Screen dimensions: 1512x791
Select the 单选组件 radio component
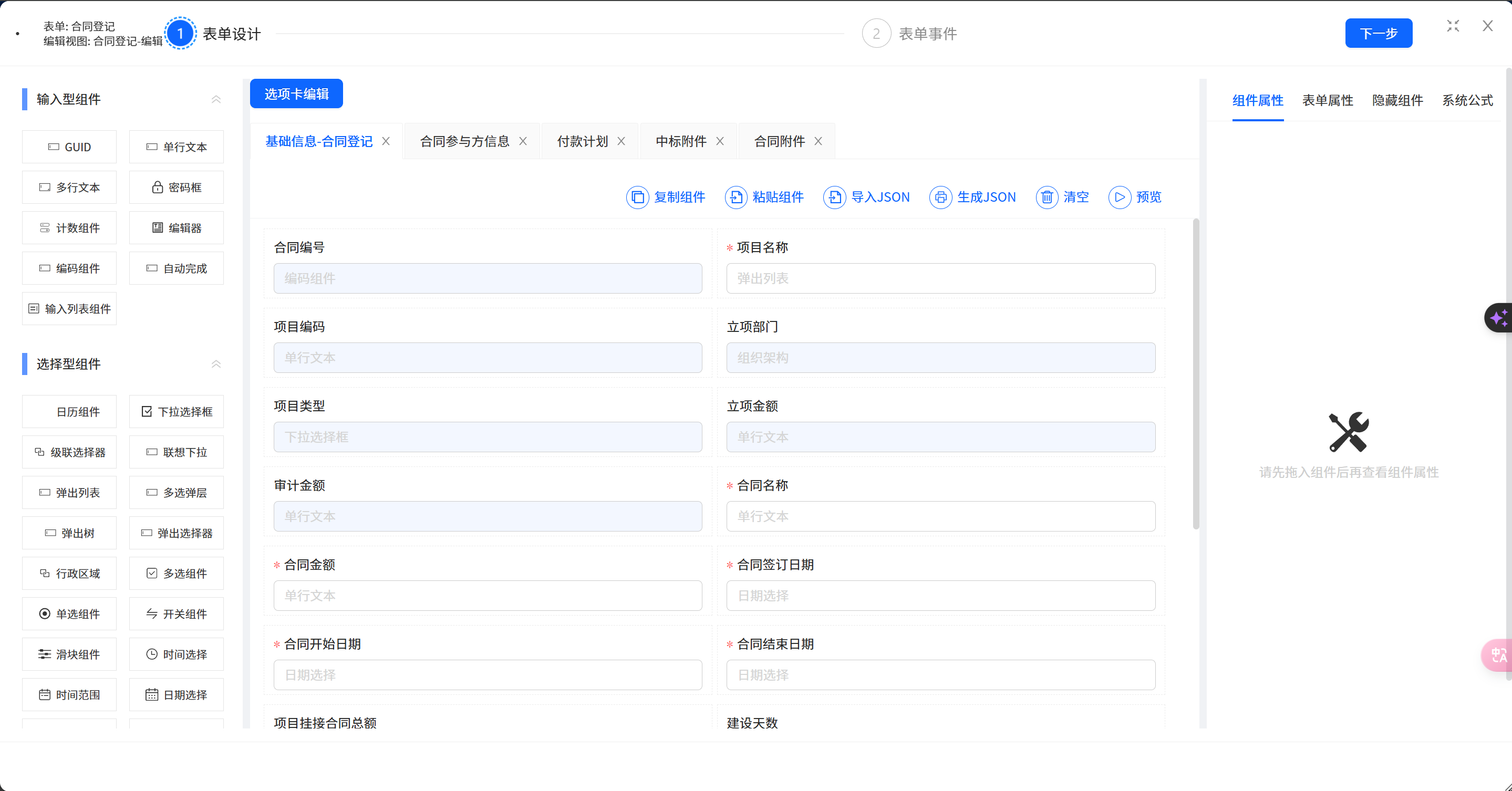tap(69, 614)
